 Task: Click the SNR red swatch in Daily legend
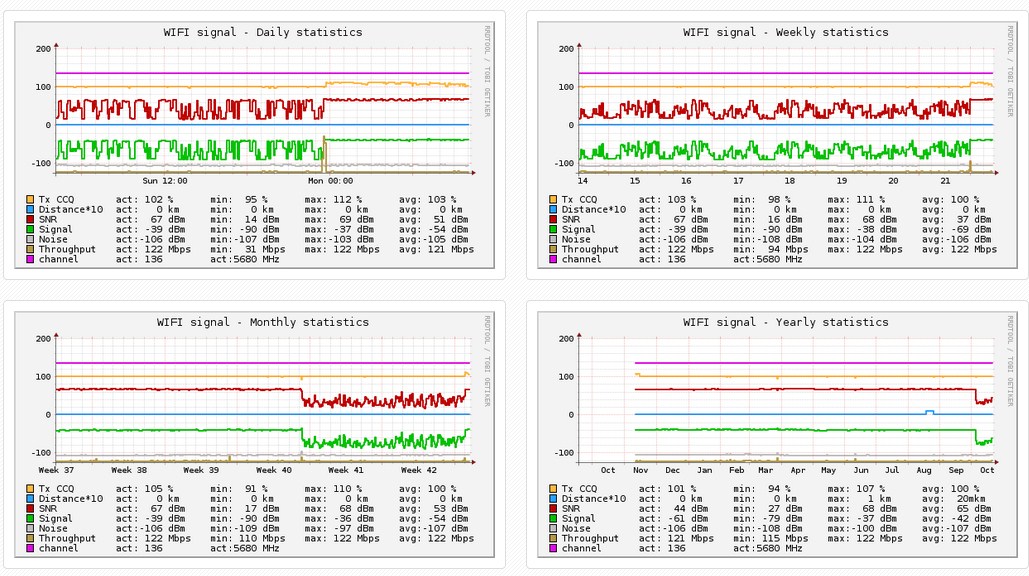click(30, 219)
